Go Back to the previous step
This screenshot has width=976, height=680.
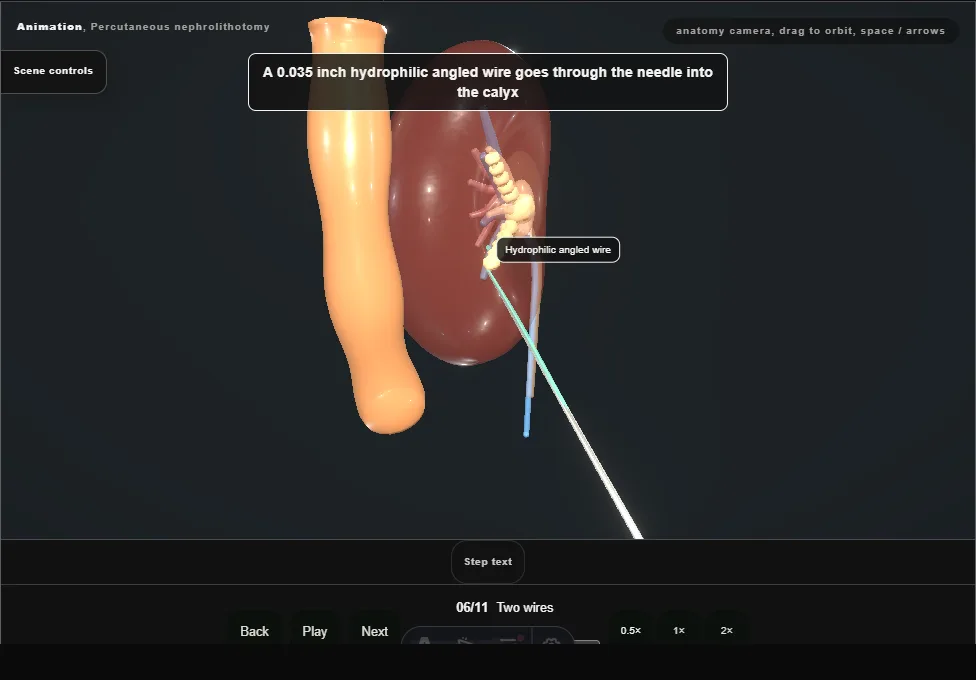pos(255,631)
